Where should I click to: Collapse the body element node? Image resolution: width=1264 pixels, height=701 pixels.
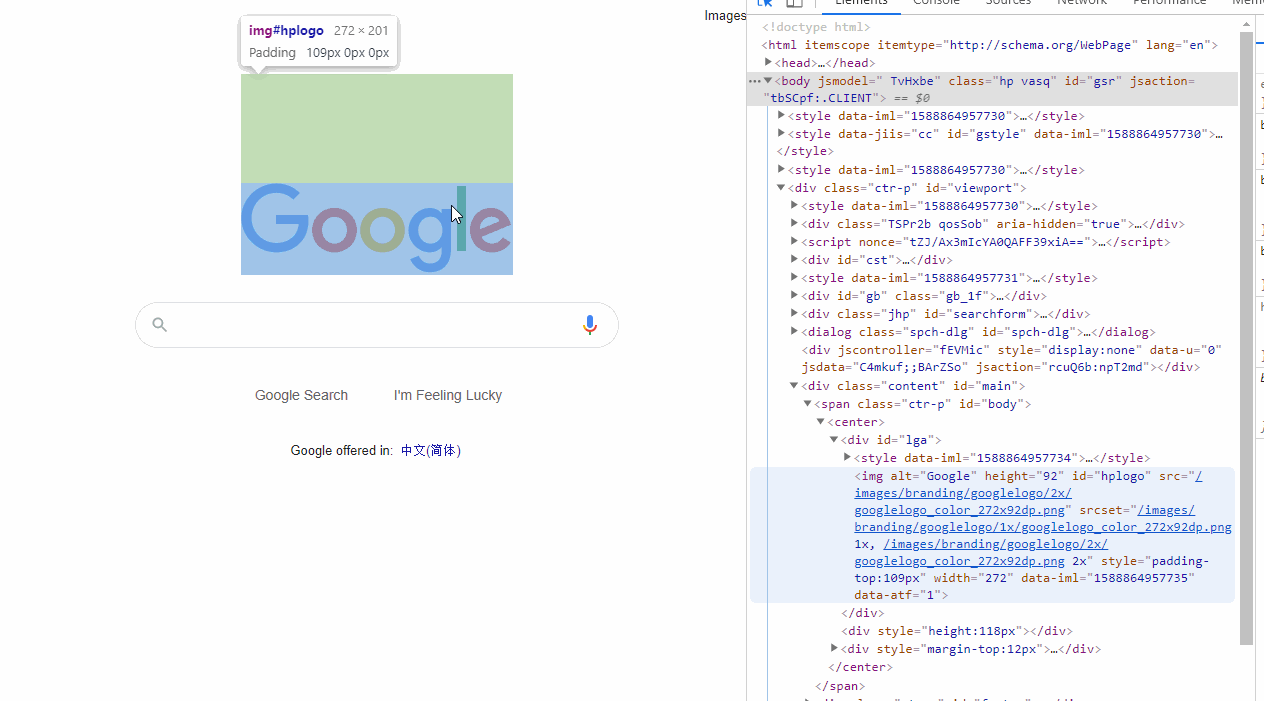[x=768, y=80]
